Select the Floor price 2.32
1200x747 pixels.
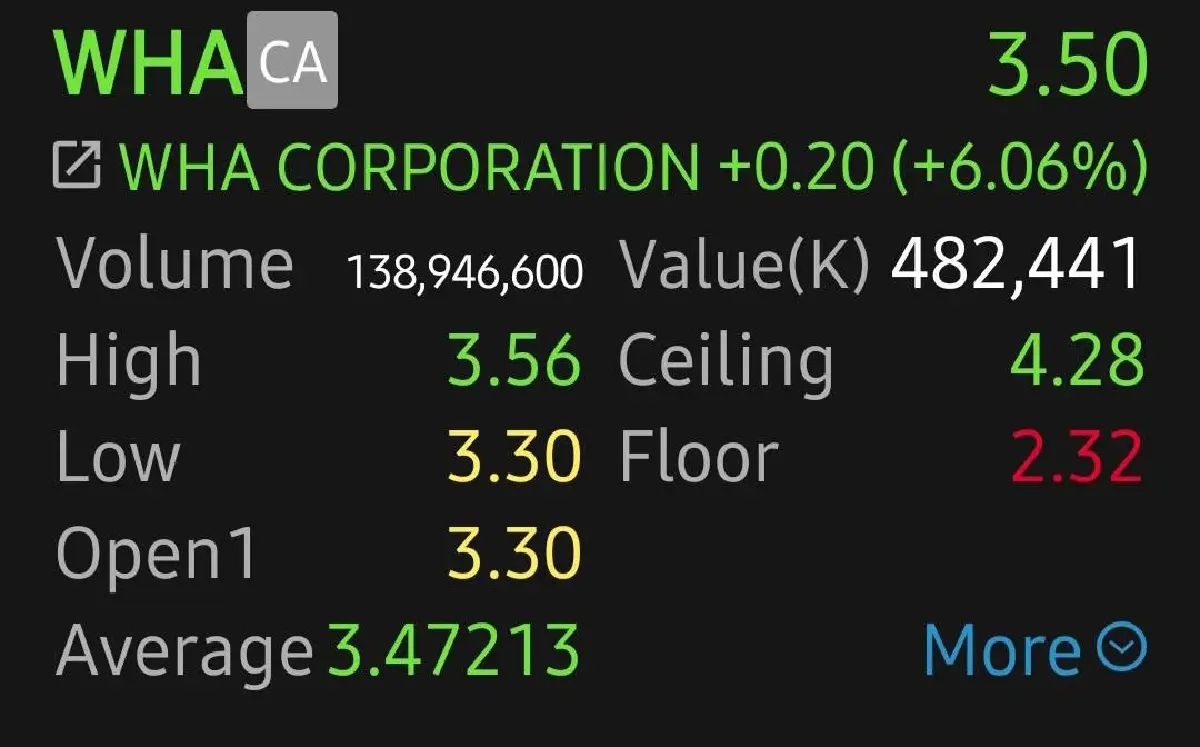(1076, 457)
